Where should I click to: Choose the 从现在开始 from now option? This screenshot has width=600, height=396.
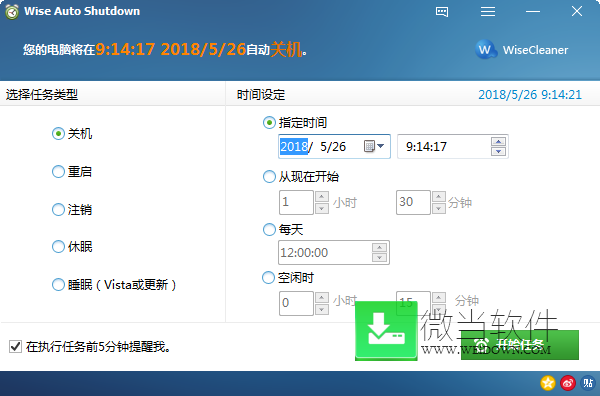point(269,176)
